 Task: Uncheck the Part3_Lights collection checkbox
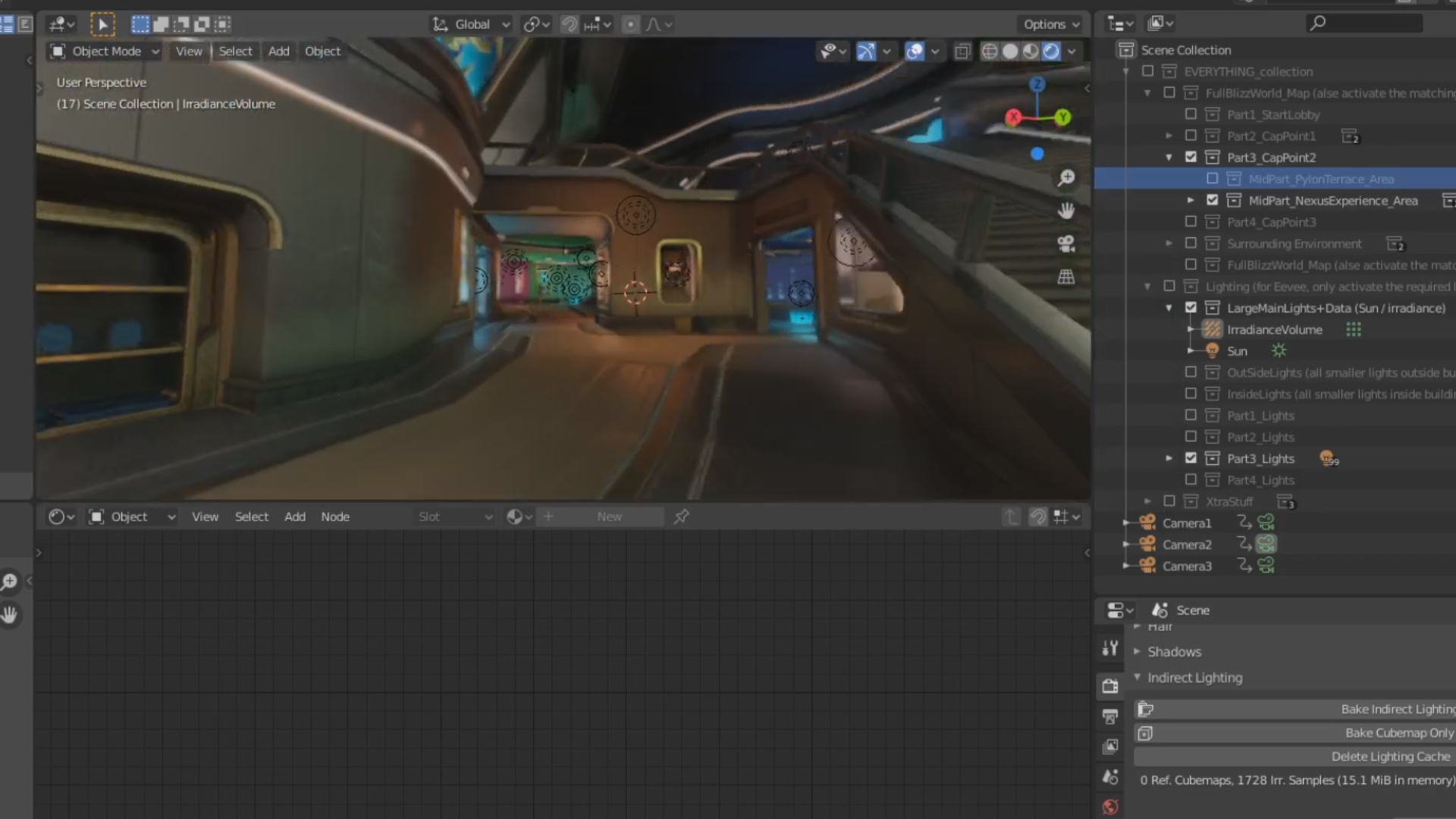coord(1191,458)
